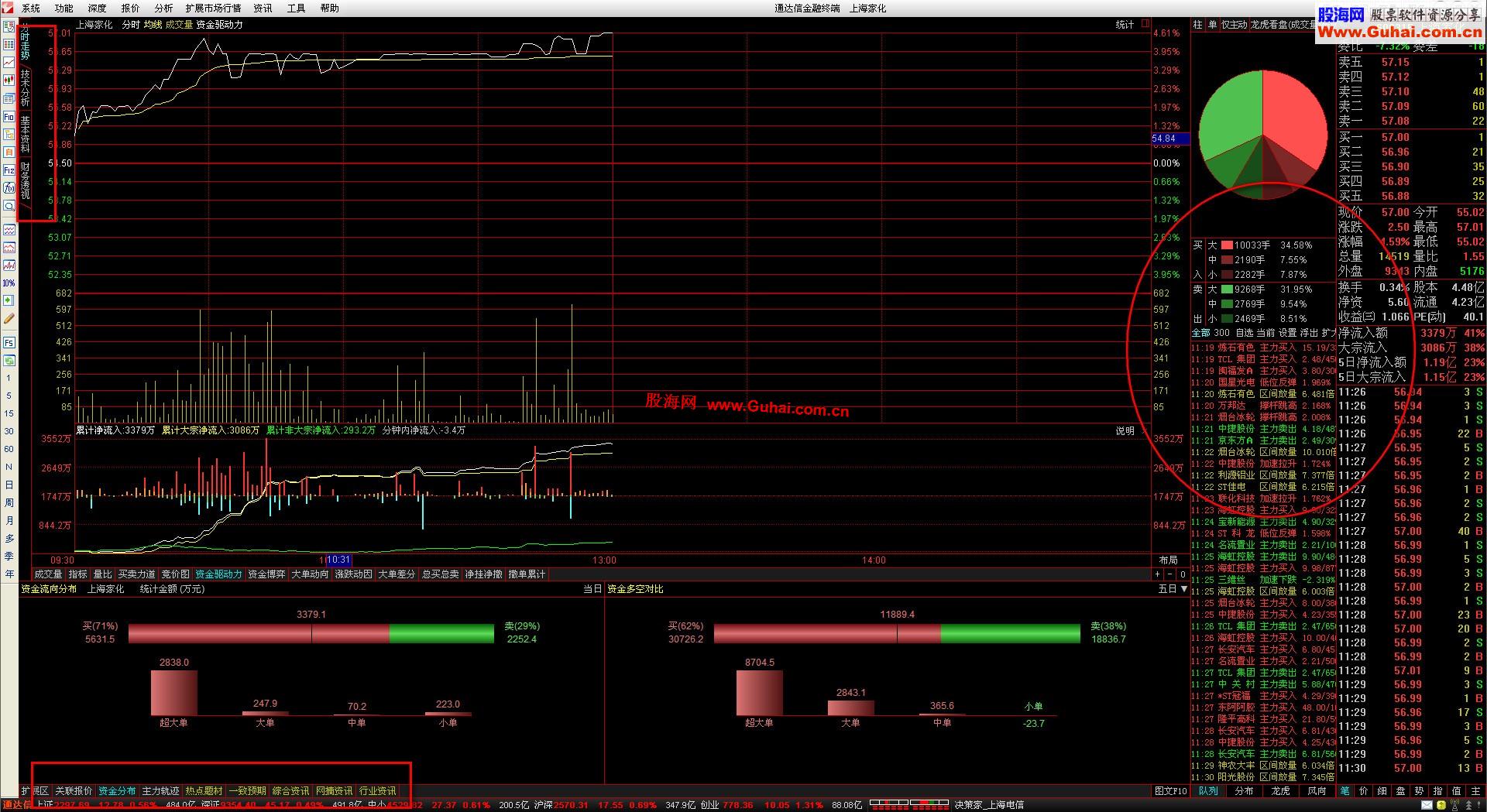The width and height of the screenshot is (1487, 812).
Task: Click the F10 company info icon in left toolbar
Action: tap(9, 117)
